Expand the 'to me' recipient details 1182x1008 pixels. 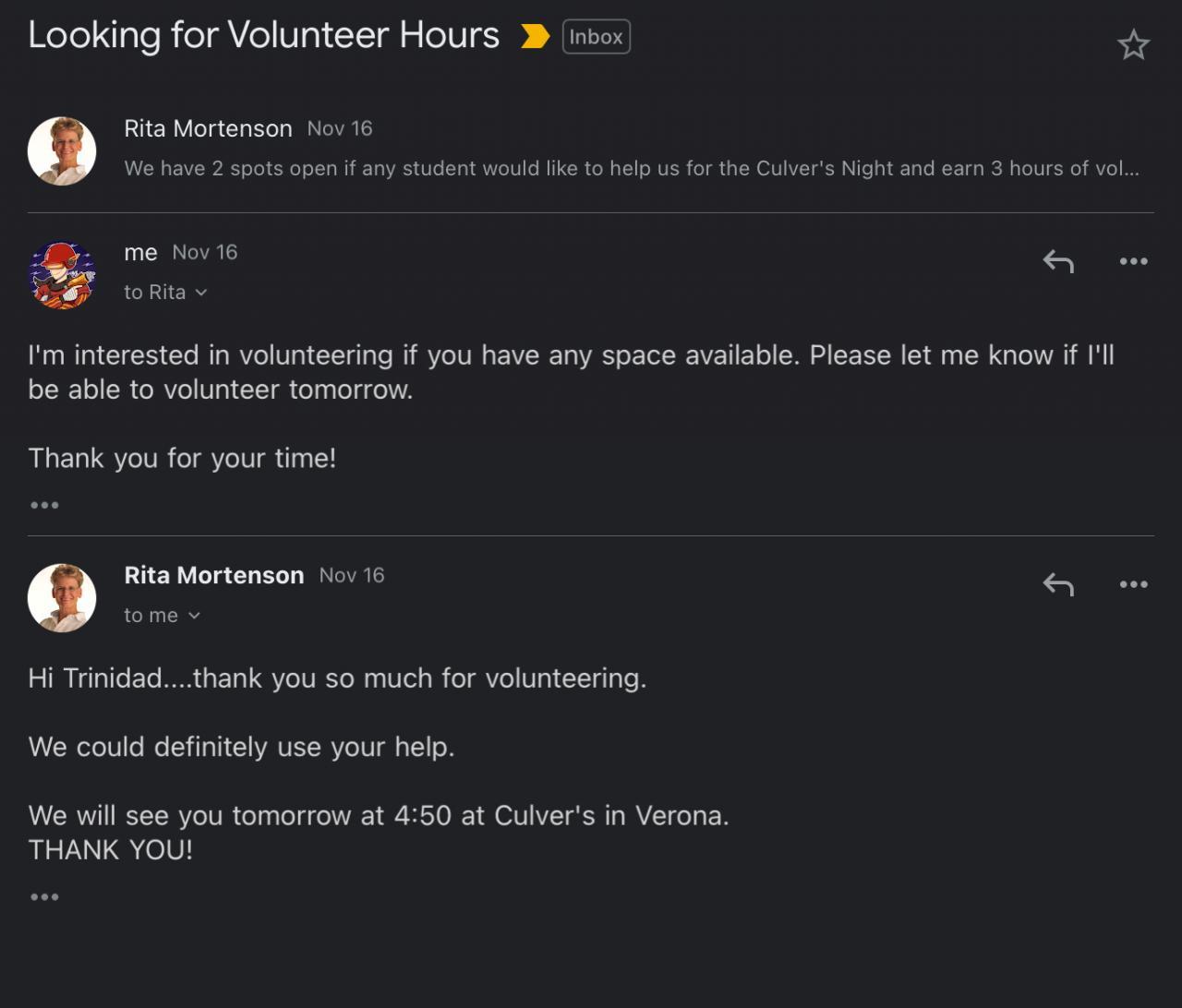[x=163, y=616]
